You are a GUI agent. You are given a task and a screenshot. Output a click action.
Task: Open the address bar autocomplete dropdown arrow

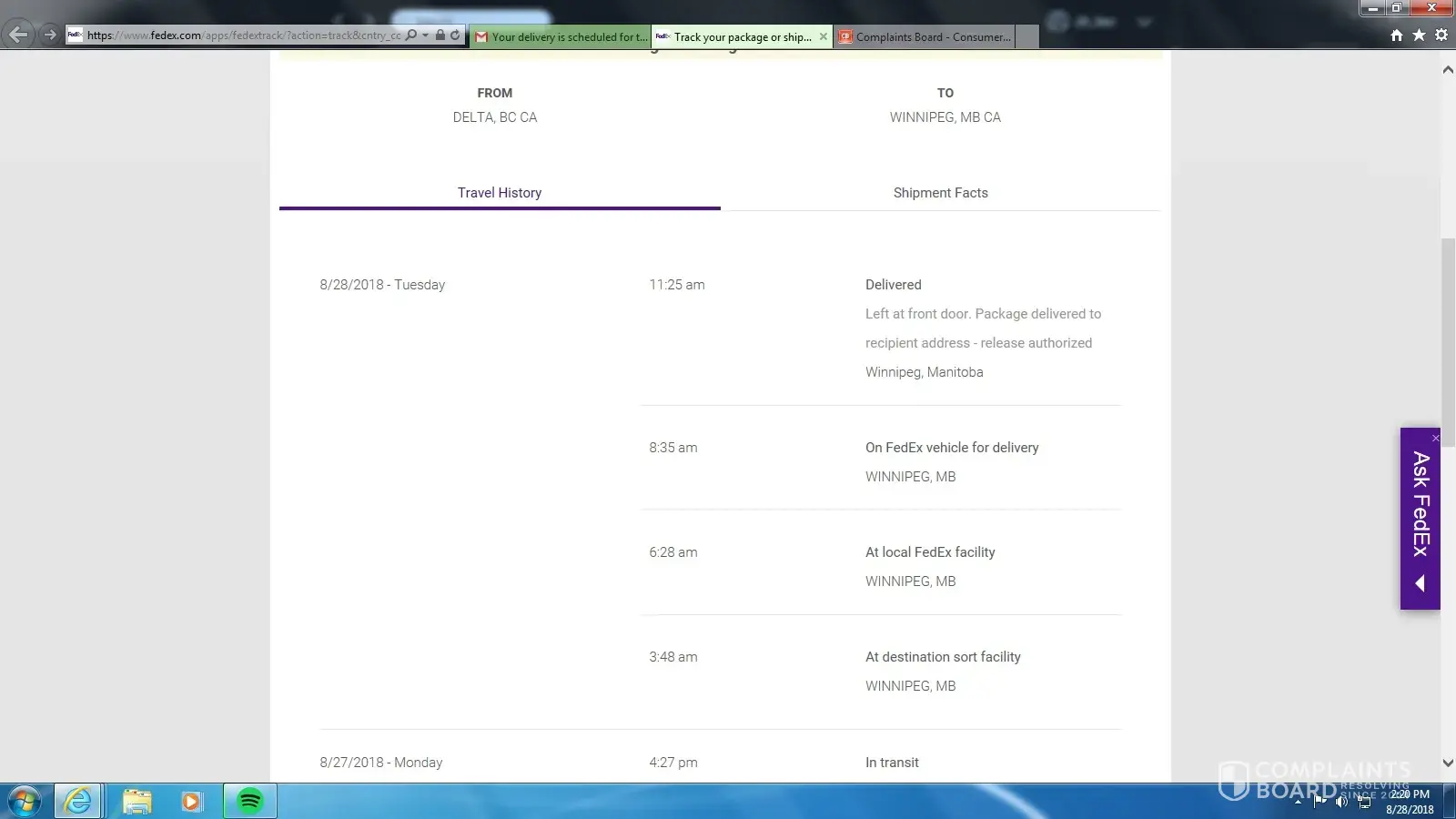click(x=425, y=35)
